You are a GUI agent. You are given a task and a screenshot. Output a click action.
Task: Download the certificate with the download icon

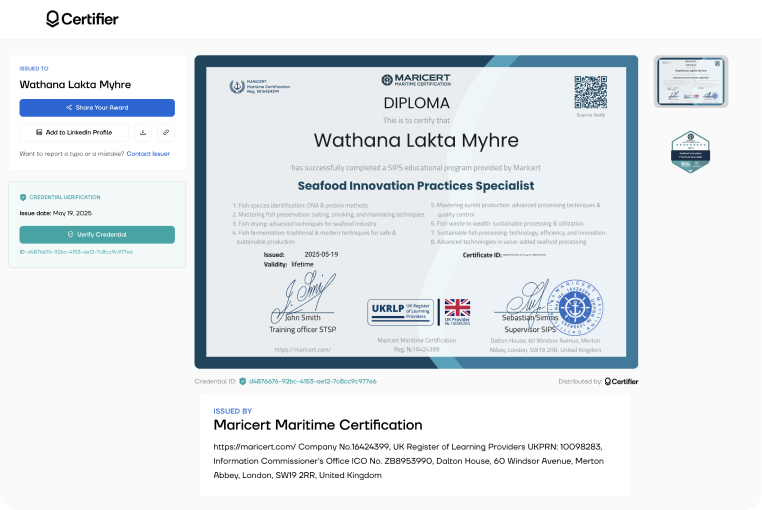(x=143, y=132)
